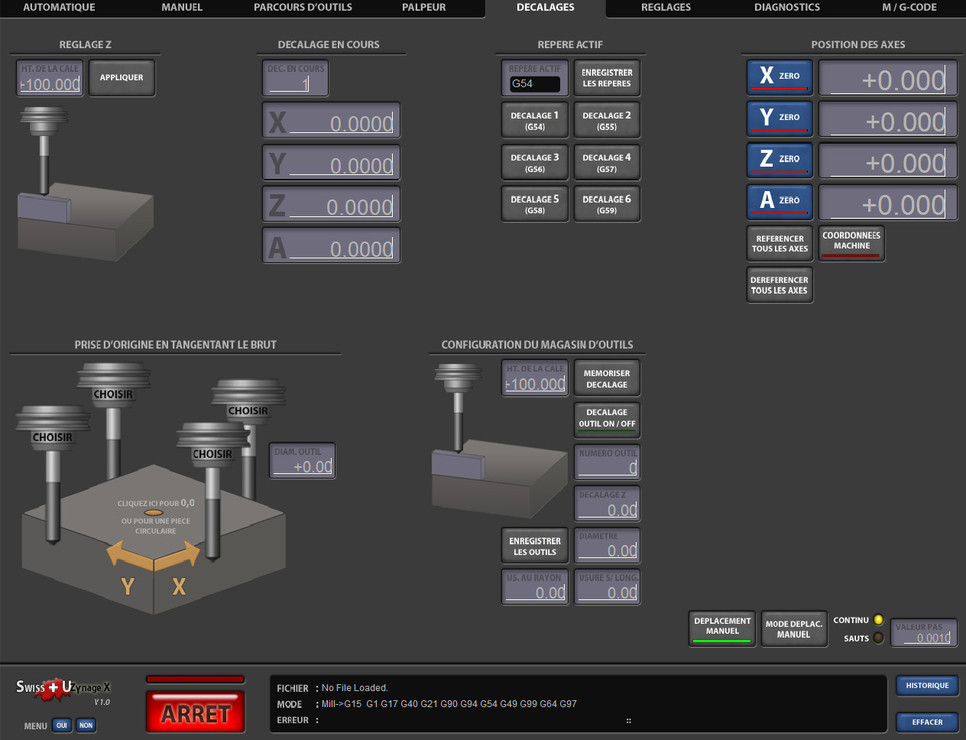Choose the leftmost CHOISIR tool on the stock
This screenshot has width=966, height=740.
(x=52, y=437)
